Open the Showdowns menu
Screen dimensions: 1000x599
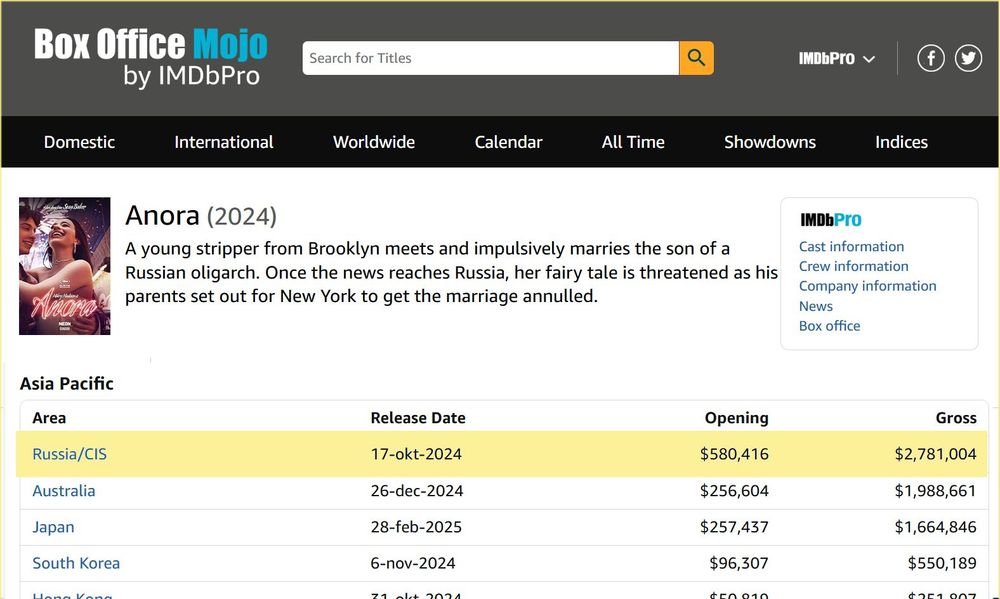point(770,142)
